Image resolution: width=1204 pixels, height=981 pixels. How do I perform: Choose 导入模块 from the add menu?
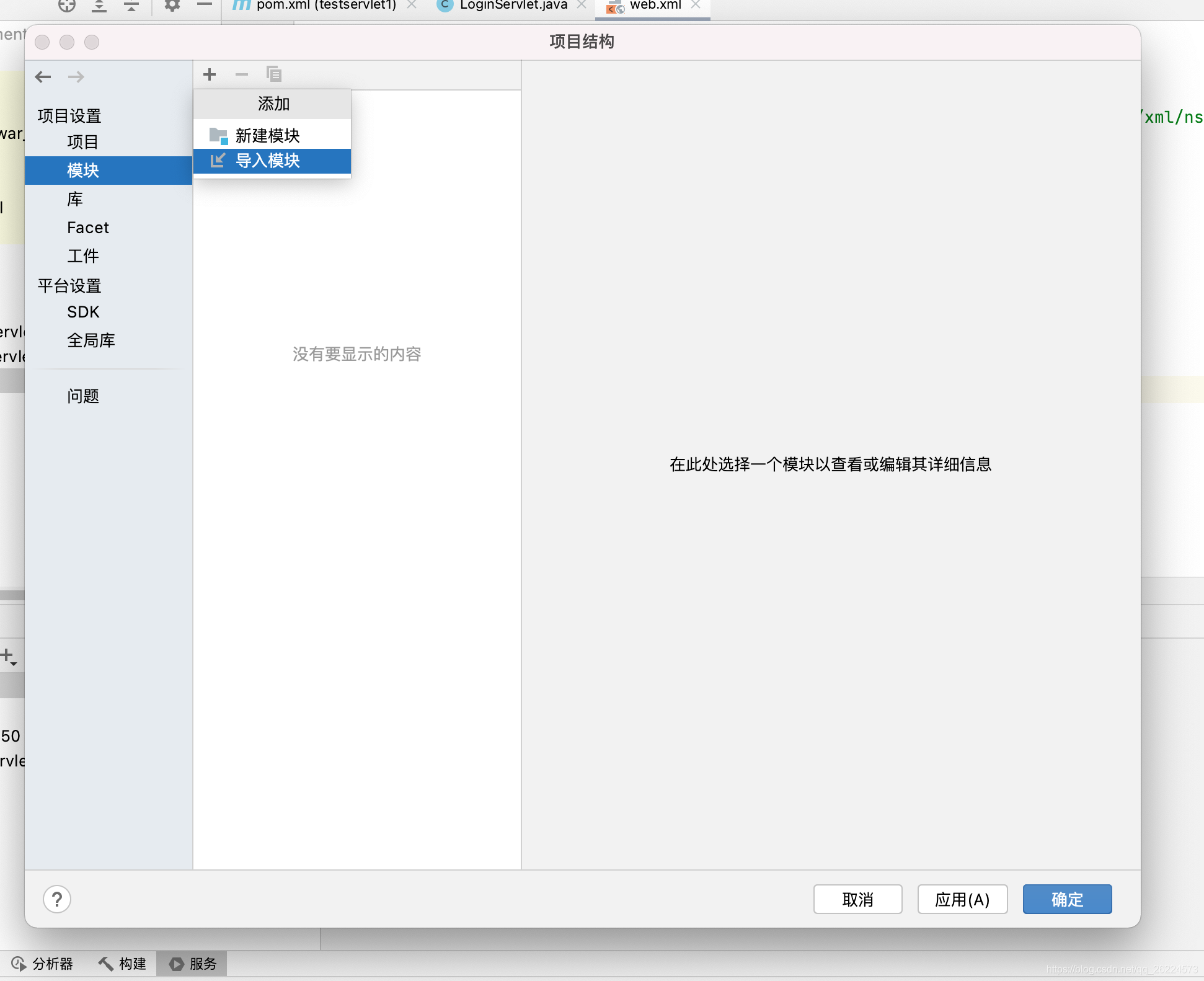tap(272, 161)
